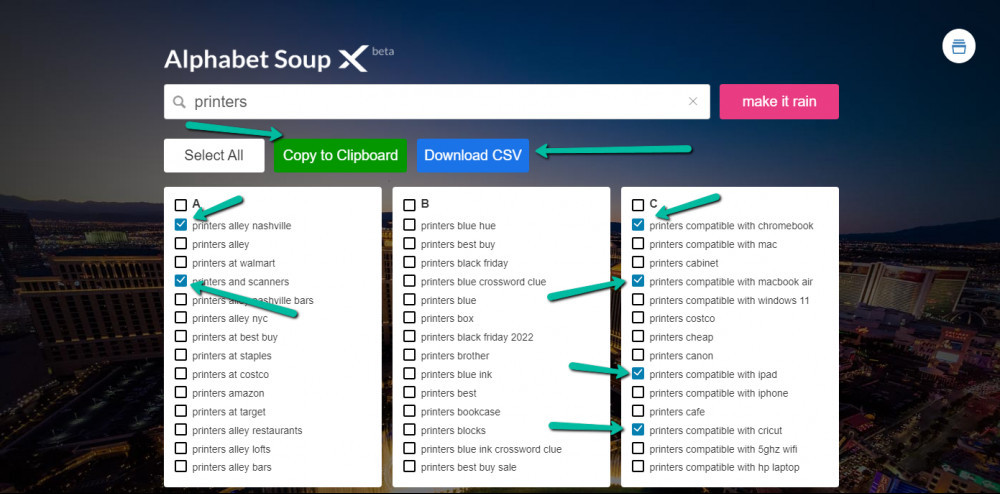The height and width of the screenshot is (494, 1000).
Task: Check the plain printers black friday option
Action: coord(409,262)
